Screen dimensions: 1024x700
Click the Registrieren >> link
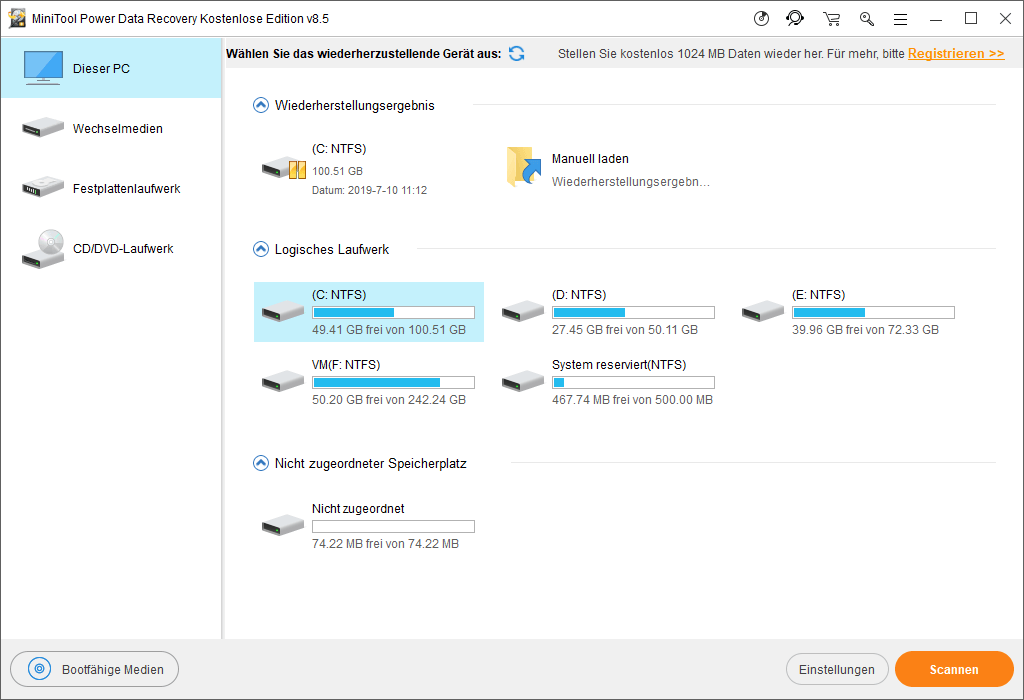[x=955, y=54]
